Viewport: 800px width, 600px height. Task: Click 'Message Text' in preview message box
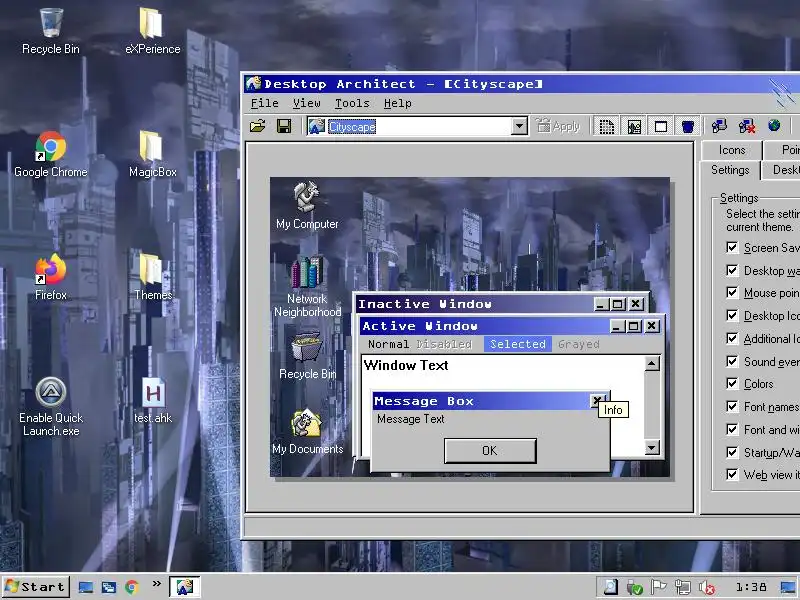coord(411,419)
